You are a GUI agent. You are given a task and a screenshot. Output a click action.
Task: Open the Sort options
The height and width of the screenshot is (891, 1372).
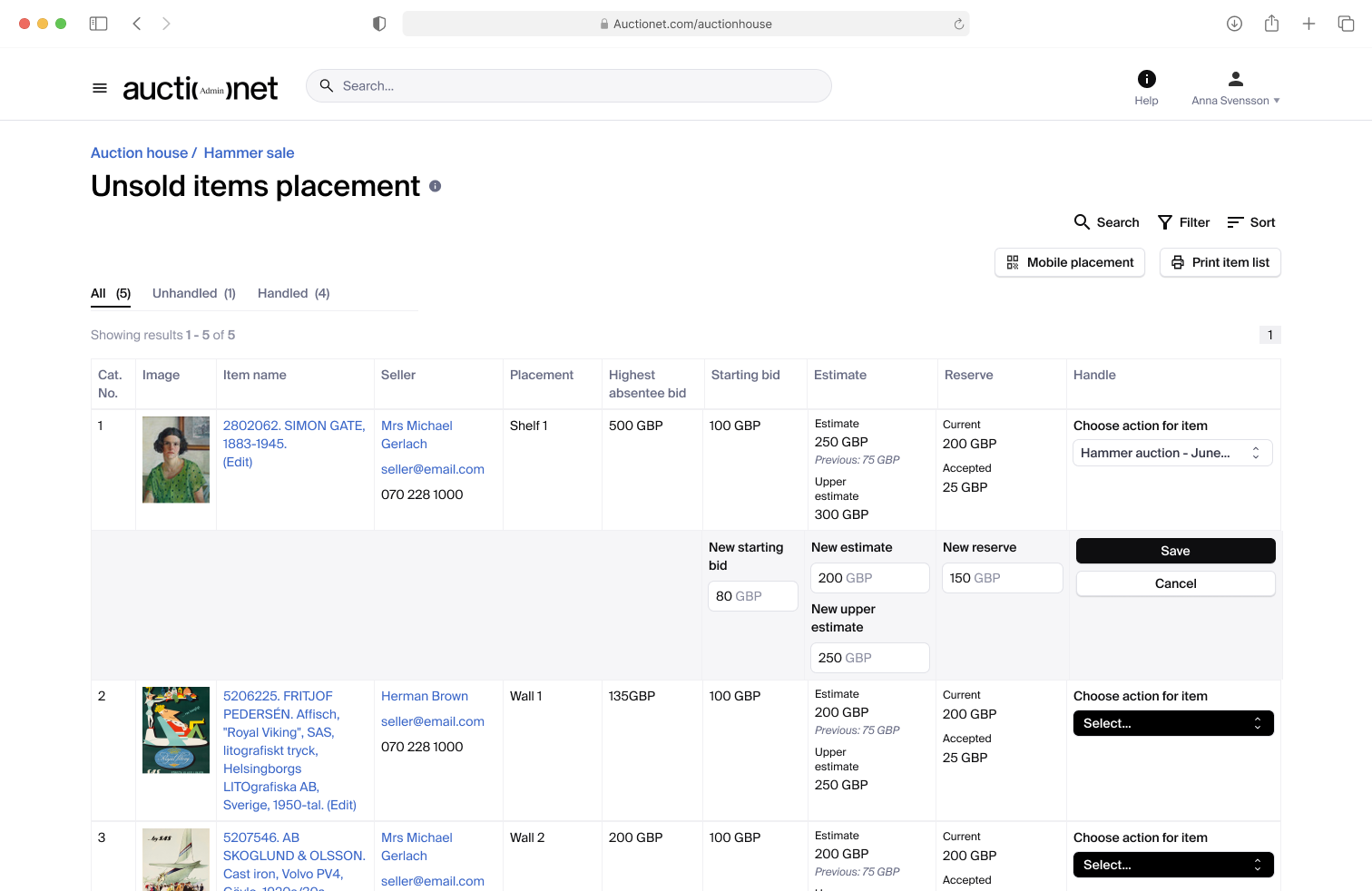(1251, 222)
